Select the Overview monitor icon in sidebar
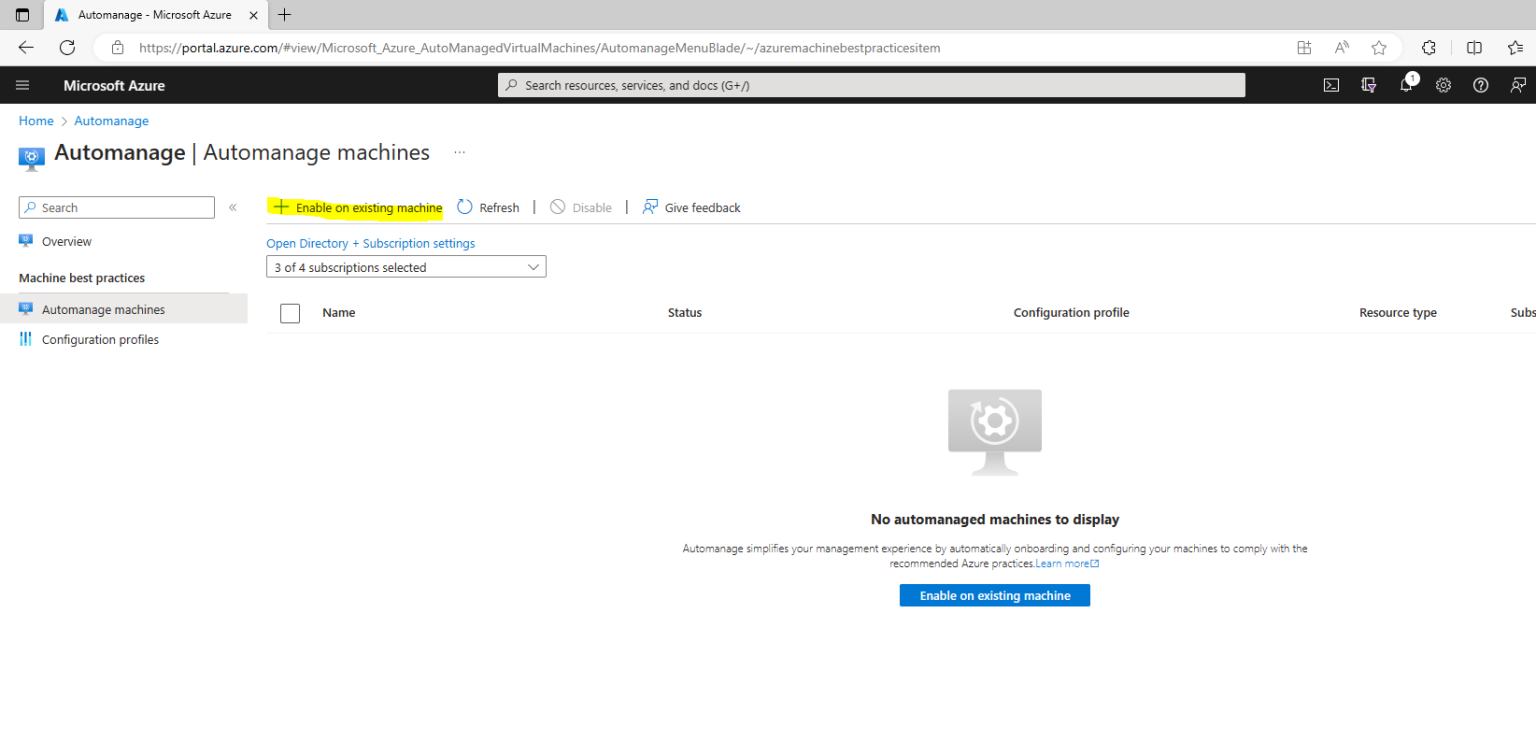1536x742 pixels. pos(24,241)
